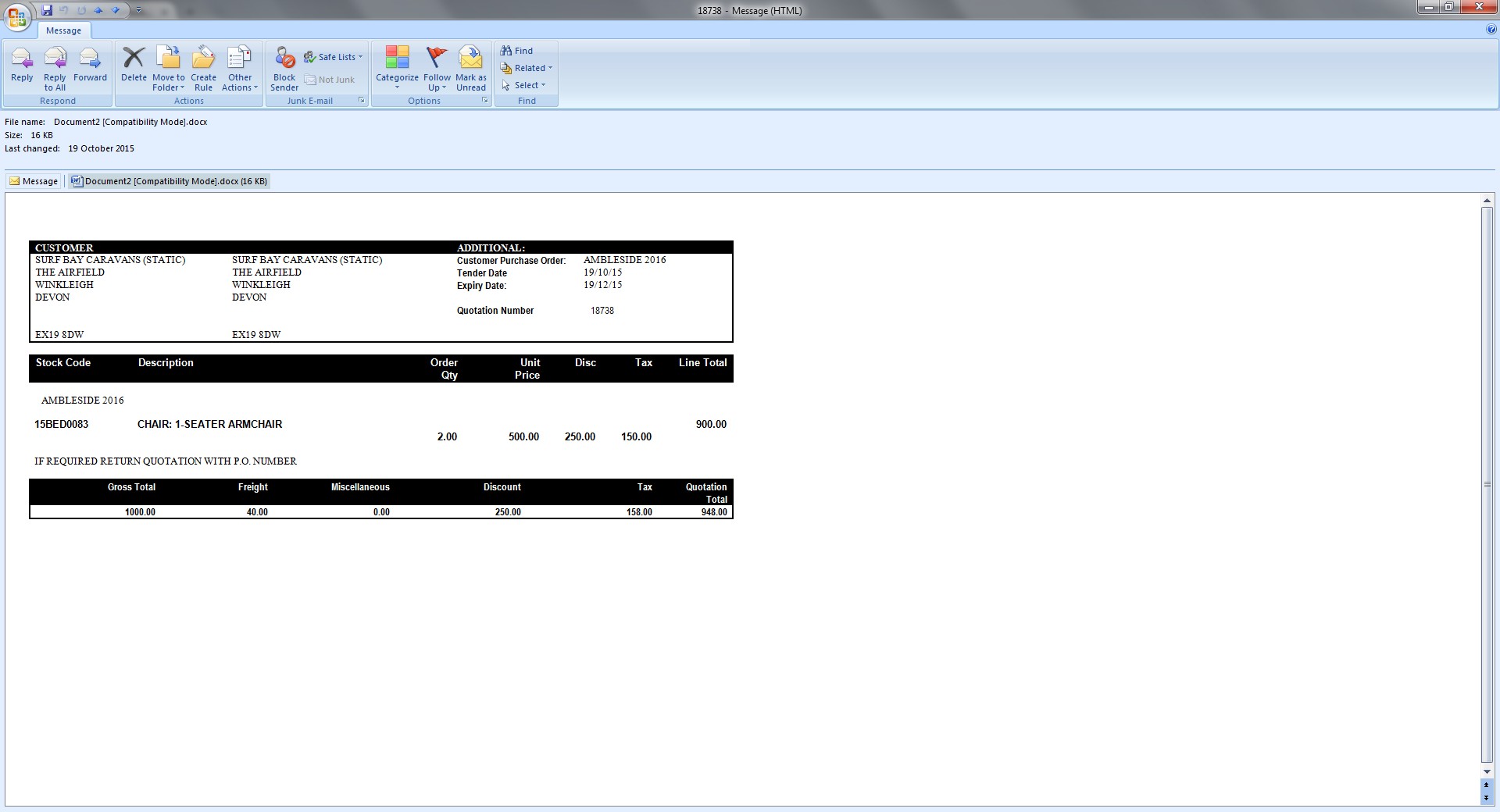Save the message from the quick access toolbar
The width and height of the screenshot is (1500, 812).
coord(48,10)
